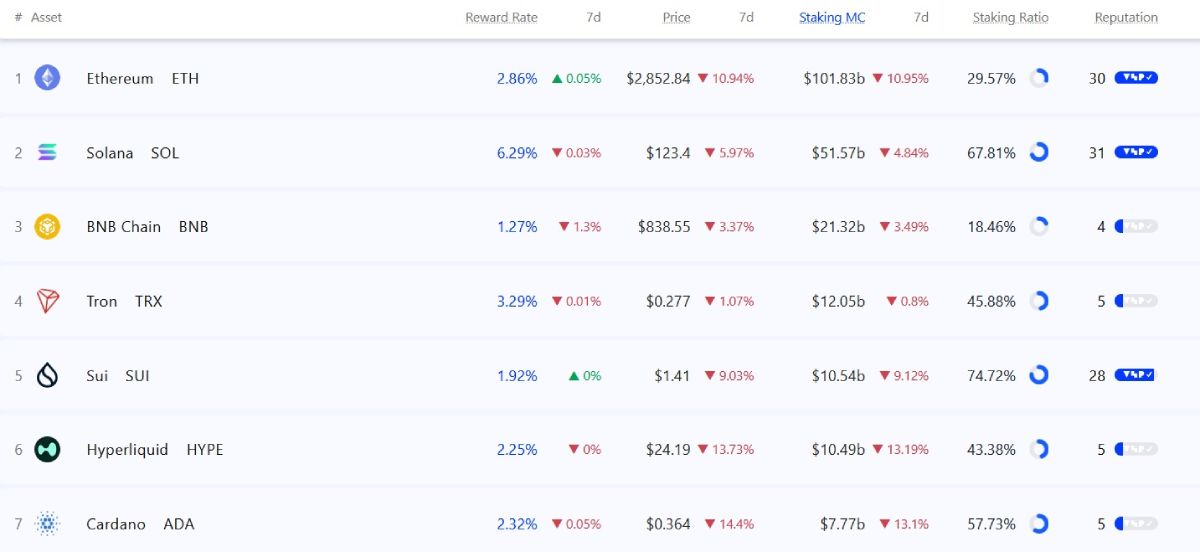Click Solana's staking ratio ring icon
The width and height of the screenshot is (1200, 552).
(x=1039, y=153)
